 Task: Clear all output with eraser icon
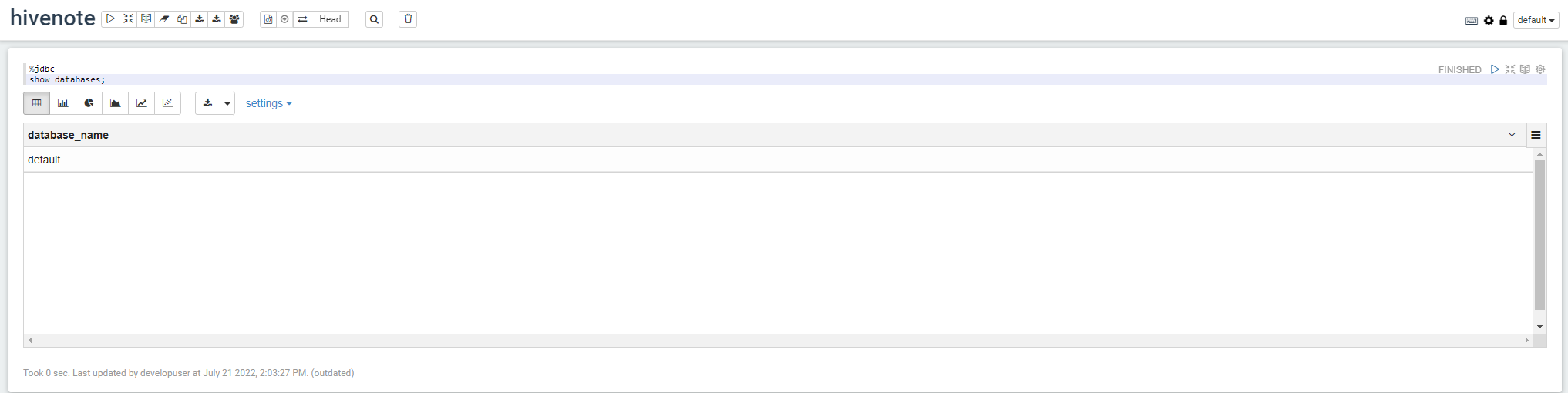pos(164,19)
